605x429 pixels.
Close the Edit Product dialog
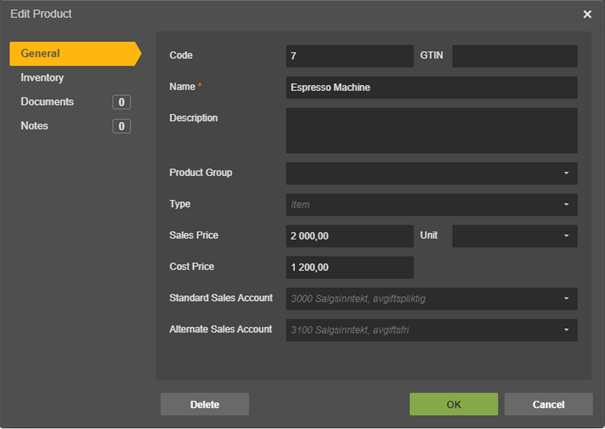coord(587,14)
